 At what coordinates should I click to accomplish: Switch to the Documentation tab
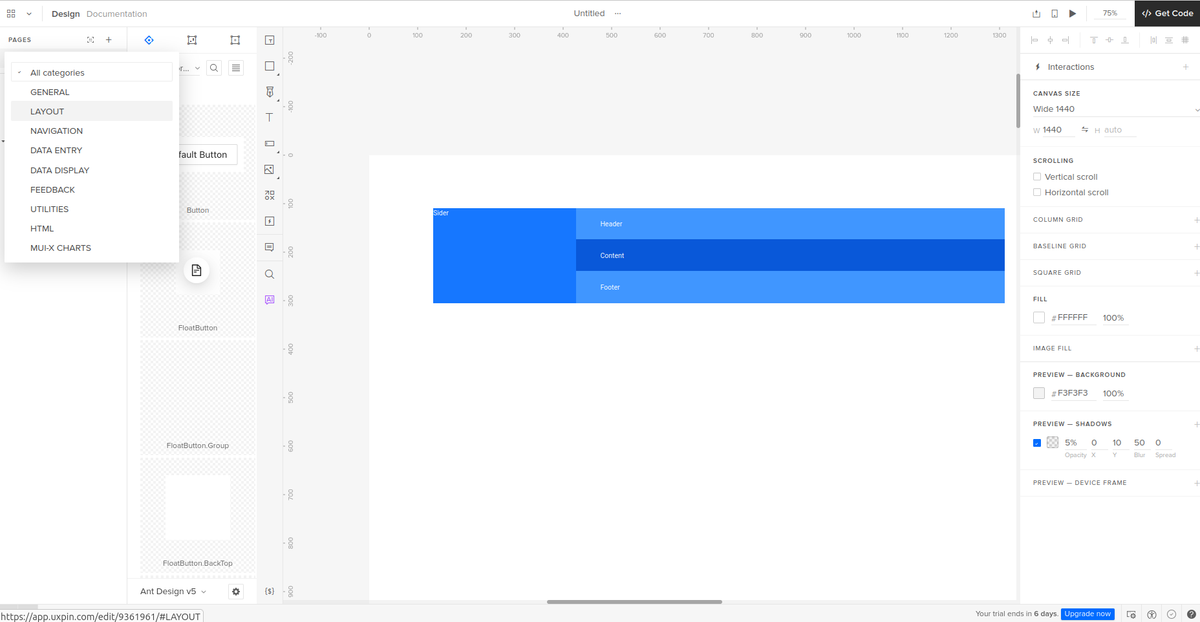(117, 13)
